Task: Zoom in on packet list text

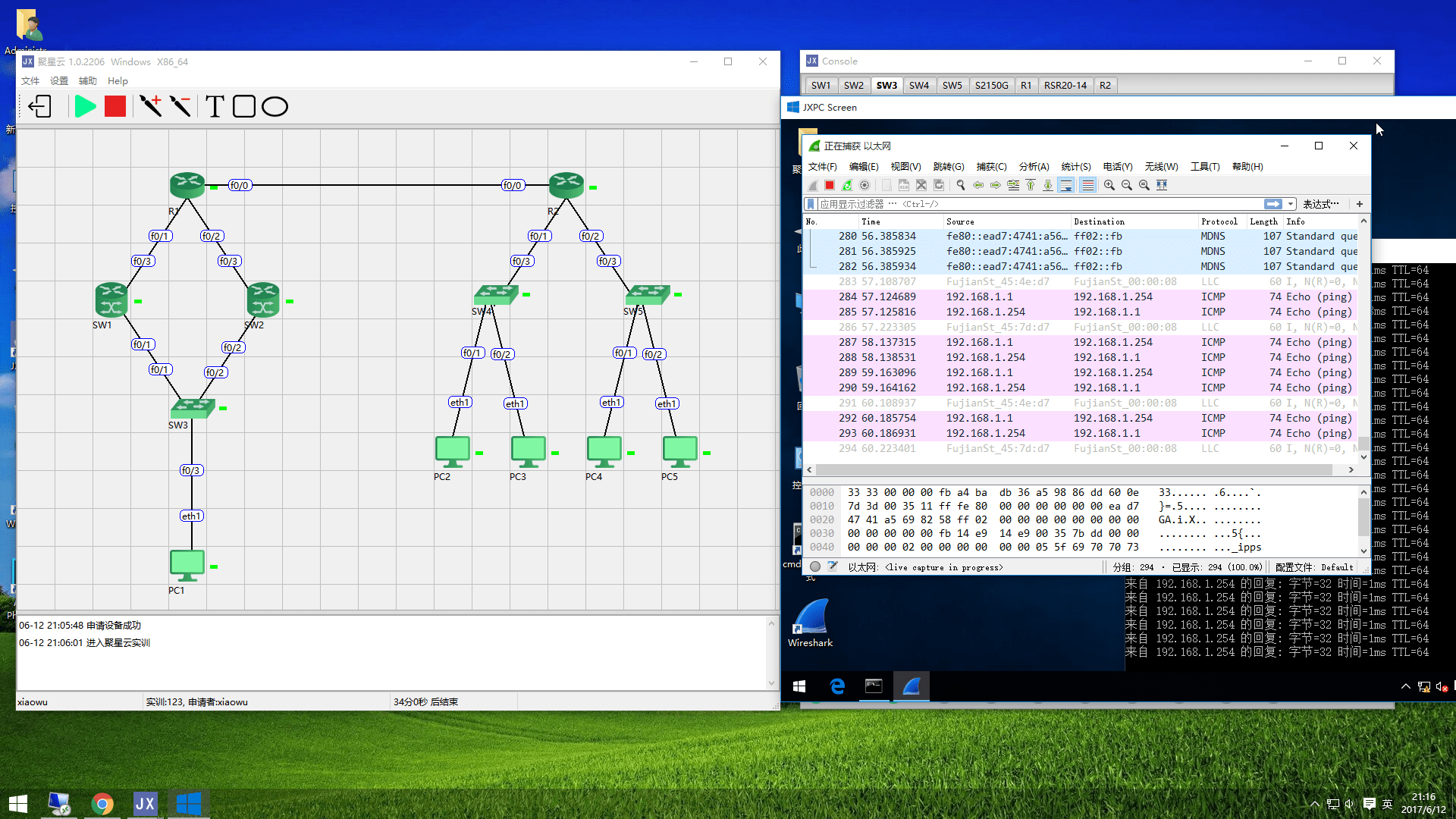Action: tap(1109, 185)
